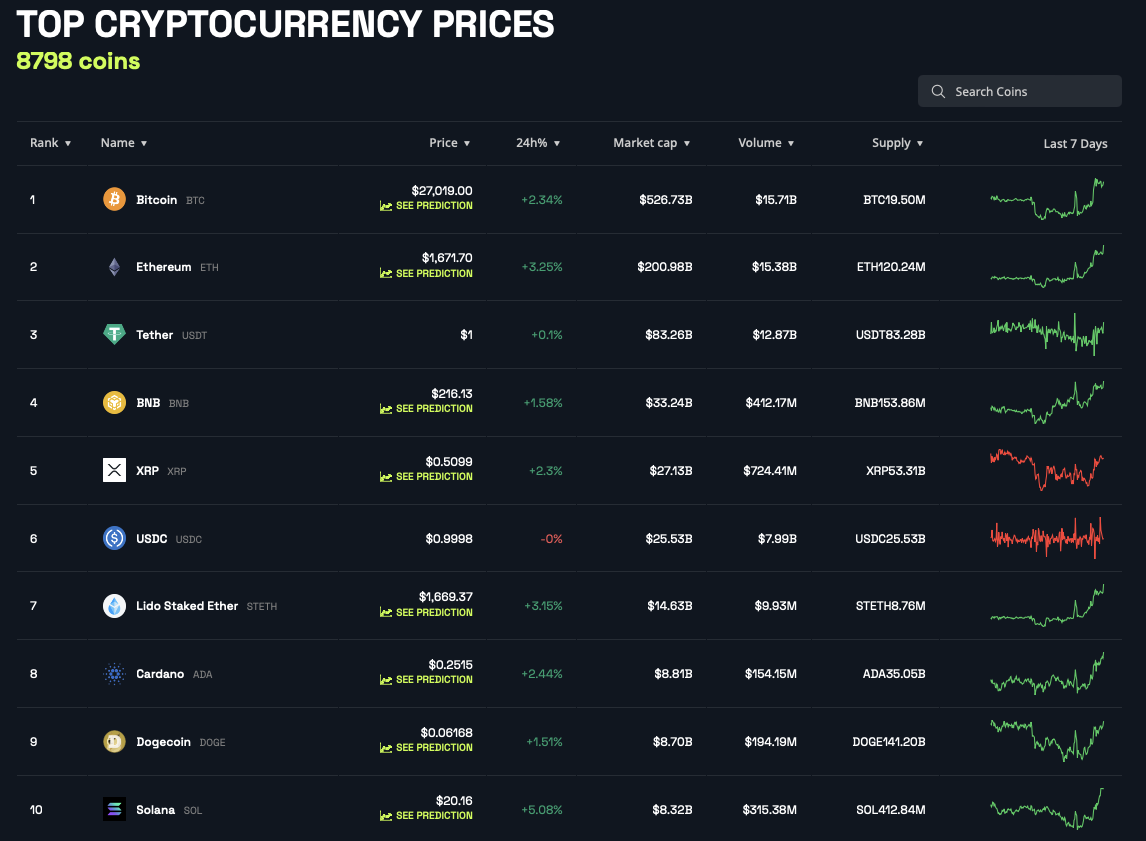1146x841 pixels.
Task: Open Bitcoin's SEE PREDICTION link
Action: (426, 206)
